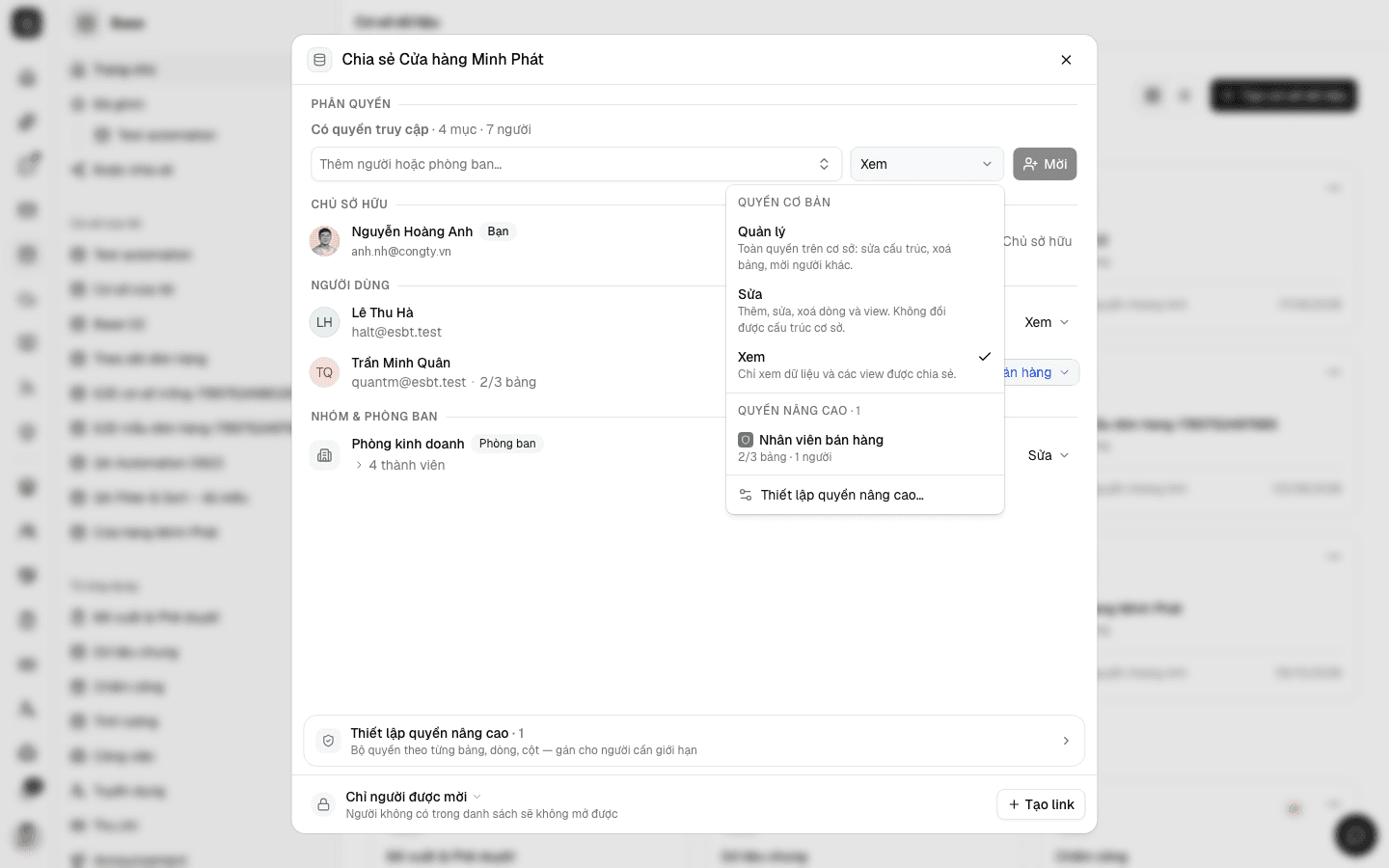Choose Nhân viên bán hàng advanced role
1389x868 pixels.
pos(864,448)
